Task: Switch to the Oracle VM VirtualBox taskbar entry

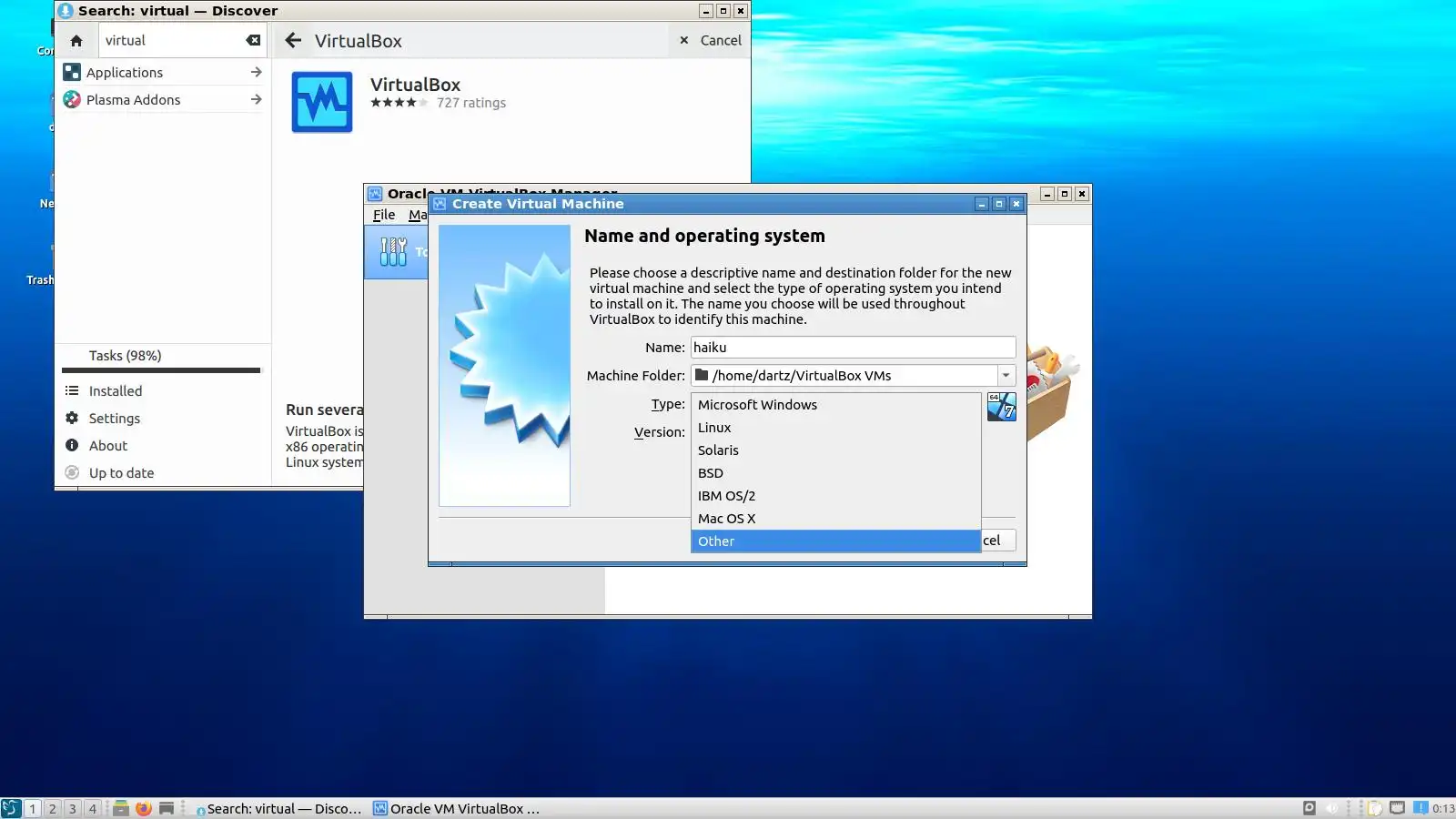Action: point(457,808)
